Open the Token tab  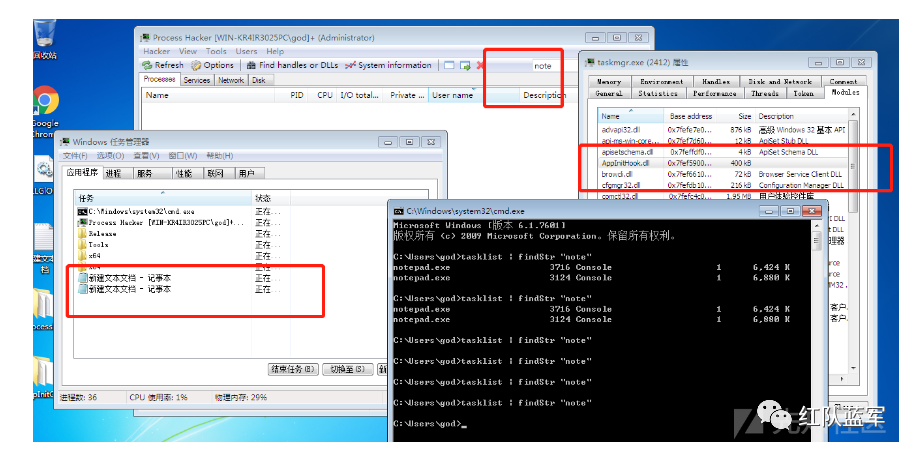click(804, 94)
